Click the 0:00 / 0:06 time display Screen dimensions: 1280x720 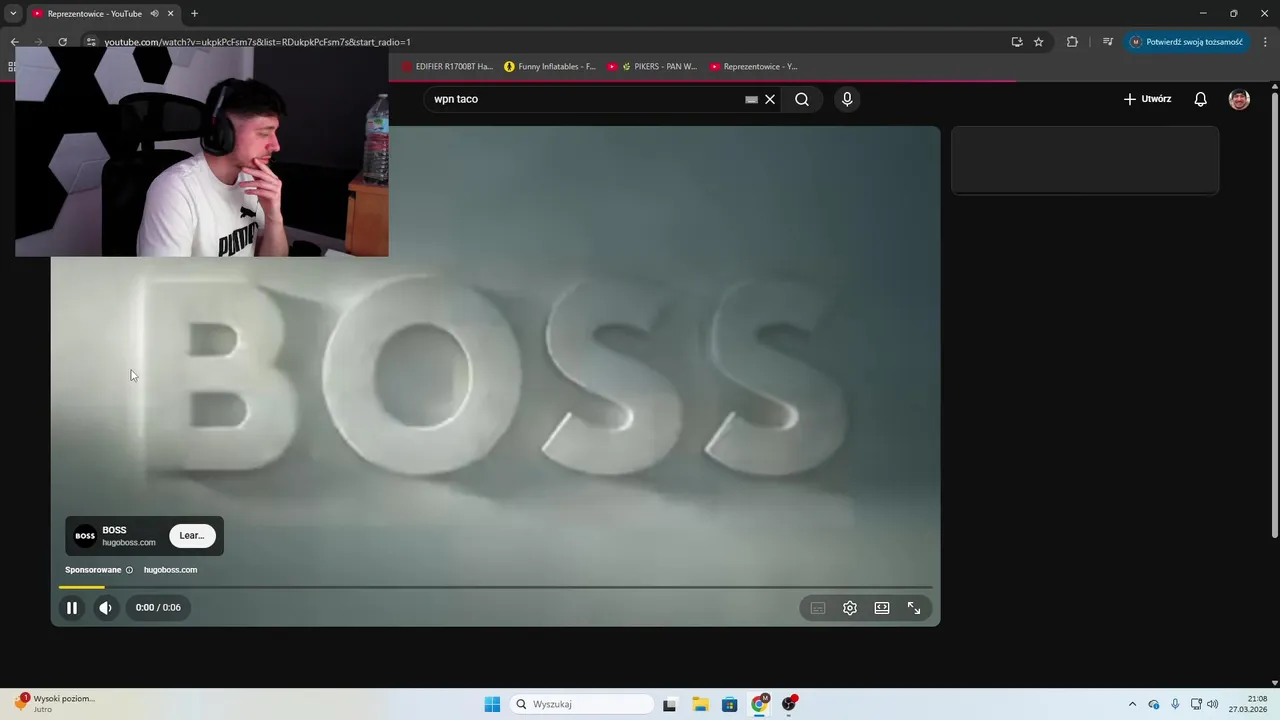(158, 607)
